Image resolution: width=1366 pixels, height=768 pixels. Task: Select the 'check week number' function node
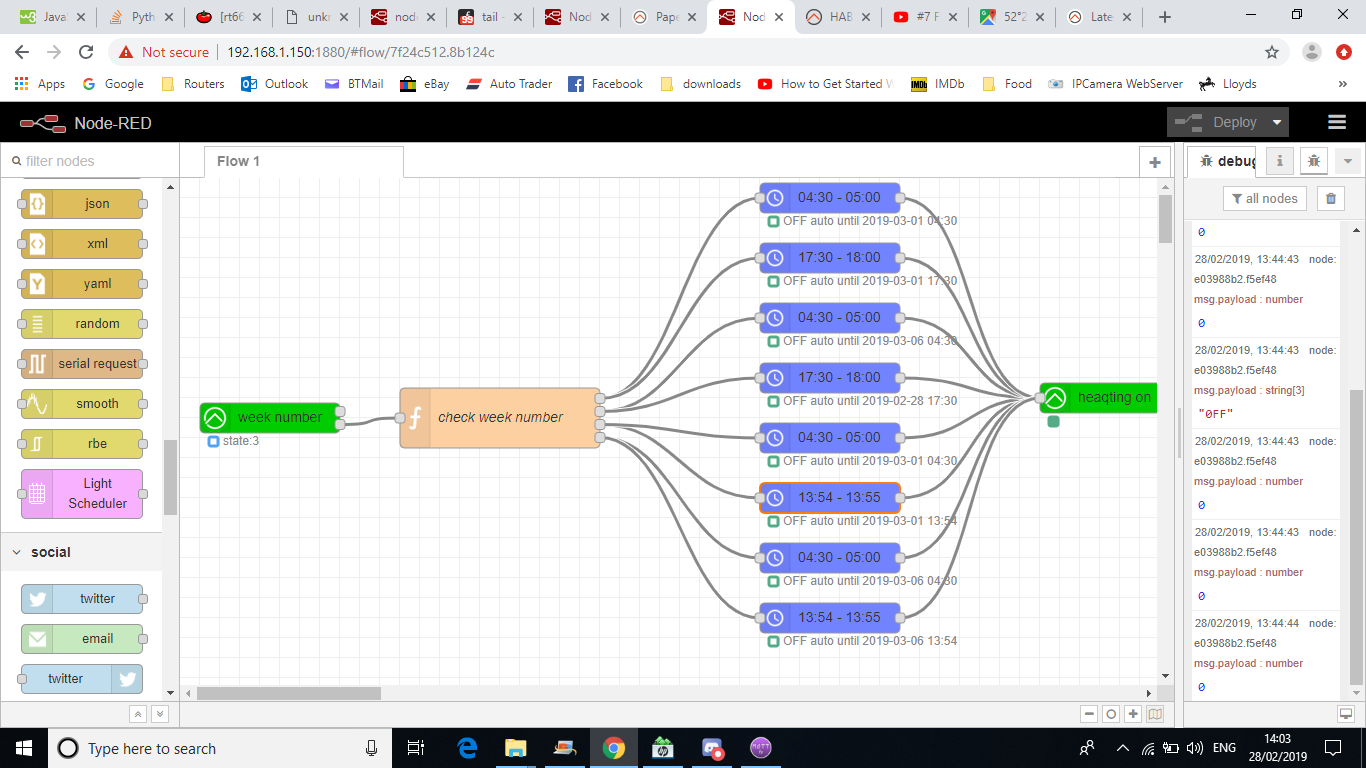click(500, 417)
